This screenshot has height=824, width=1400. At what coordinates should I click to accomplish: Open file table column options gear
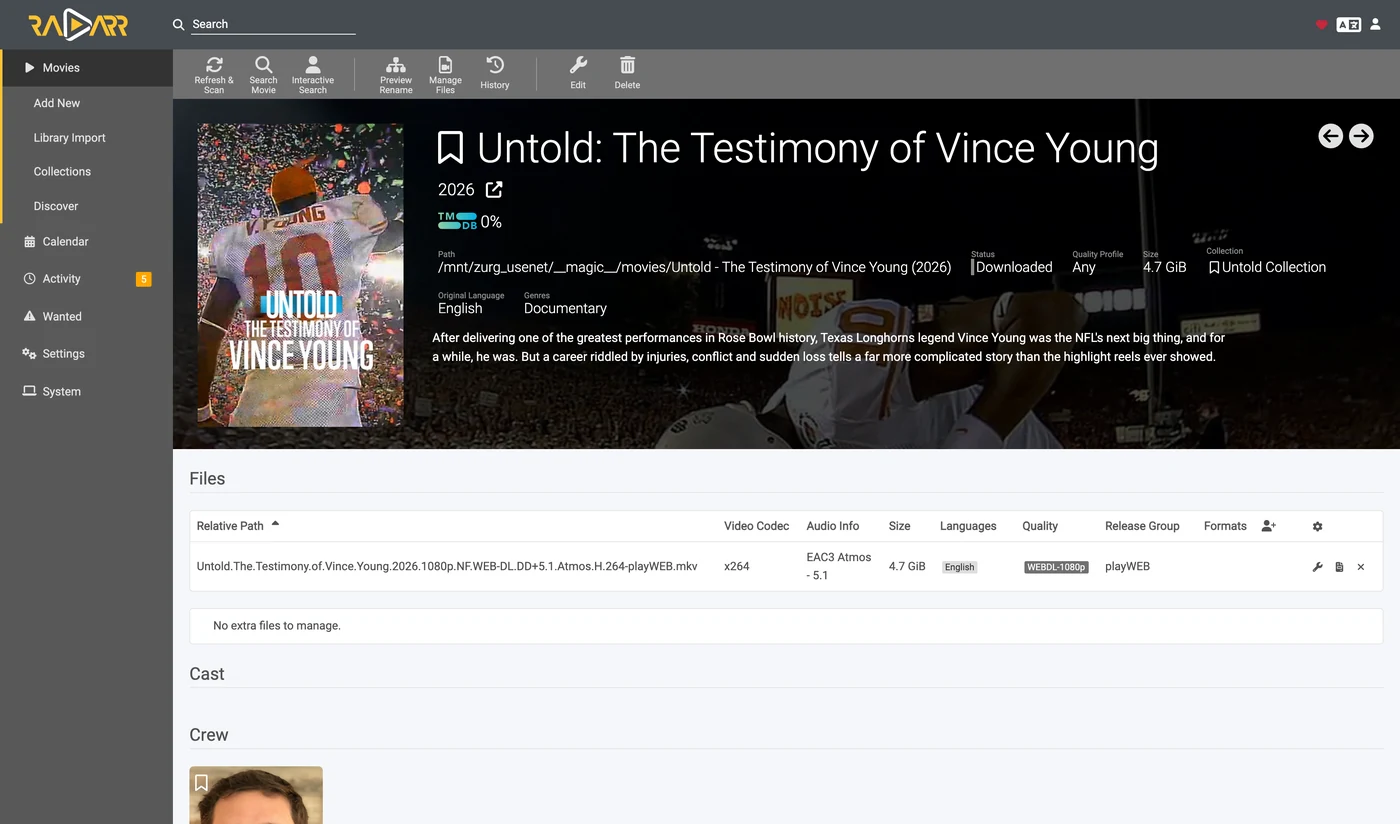1317,526
